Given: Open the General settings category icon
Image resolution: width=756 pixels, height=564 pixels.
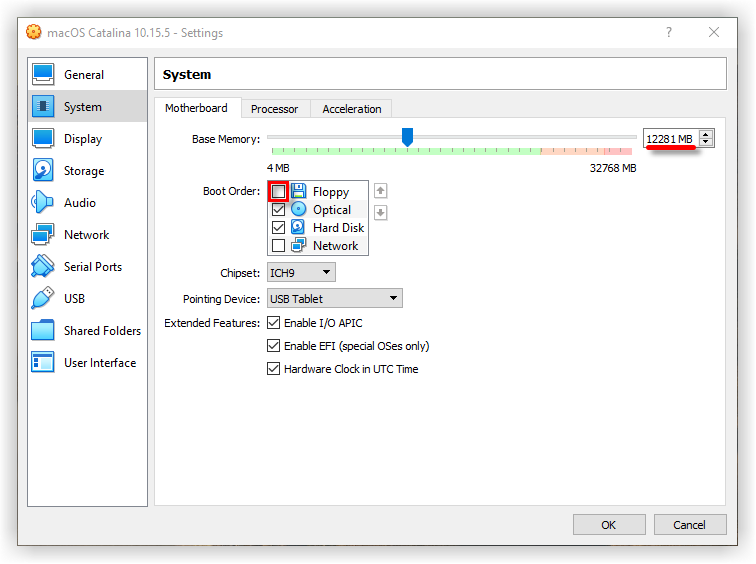Looking at the screenshot, I should (x=43, y=75).
